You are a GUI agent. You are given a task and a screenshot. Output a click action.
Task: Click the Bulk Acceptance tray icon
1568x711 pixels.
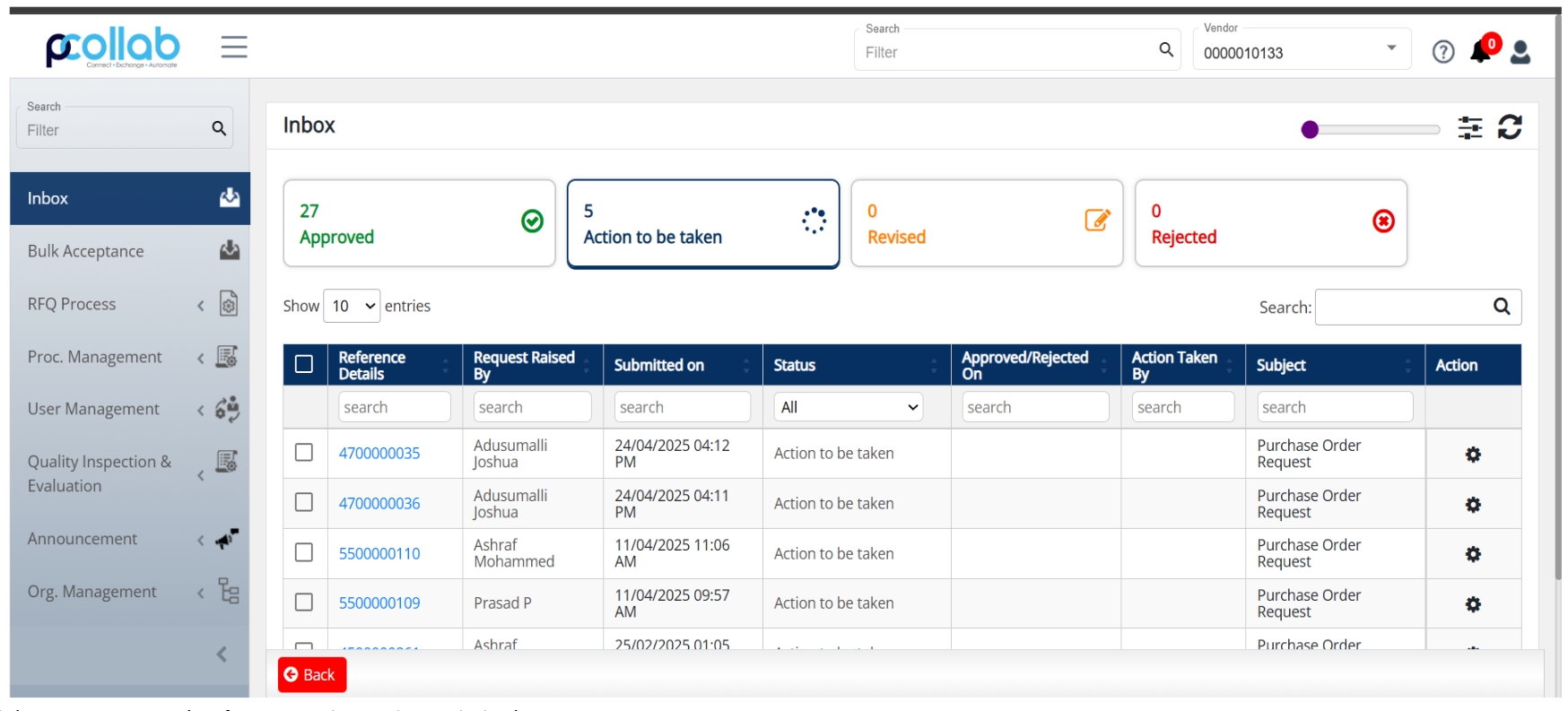click(230, 250)
